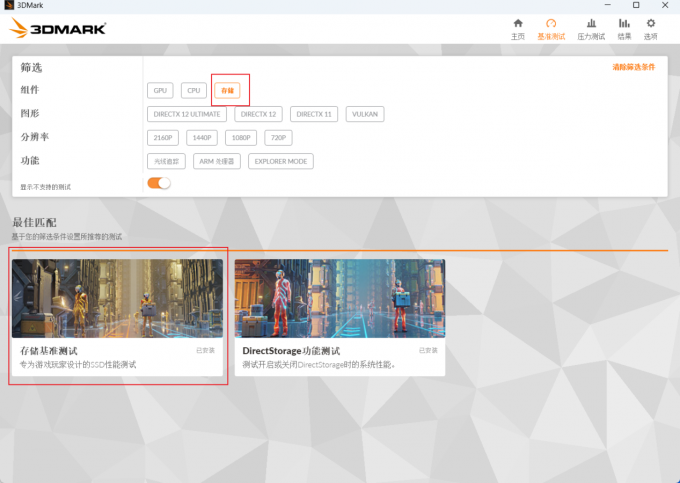Click 已安装 label on DirectStorage card
The image size is (680, 483).
coord(428,350)
